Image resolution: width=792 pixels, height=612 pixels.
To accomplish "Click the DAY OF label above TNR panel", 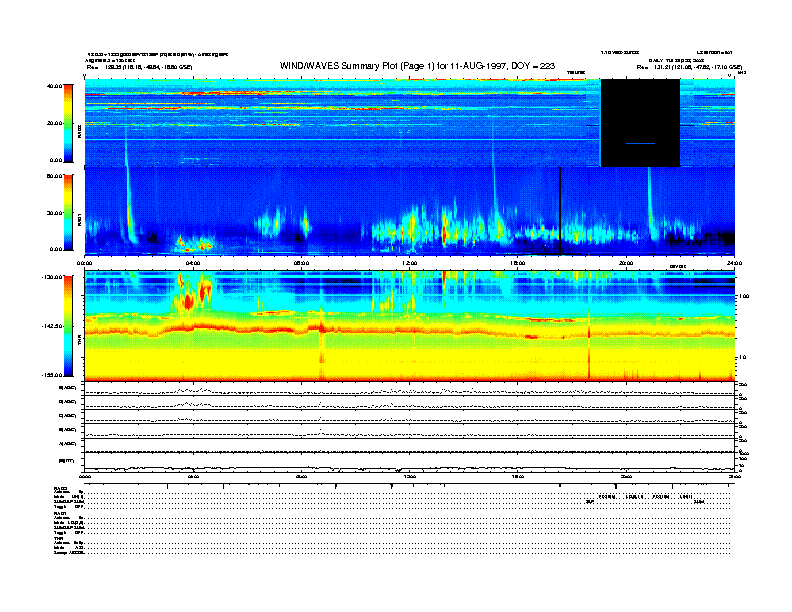I will coord(678,267).
